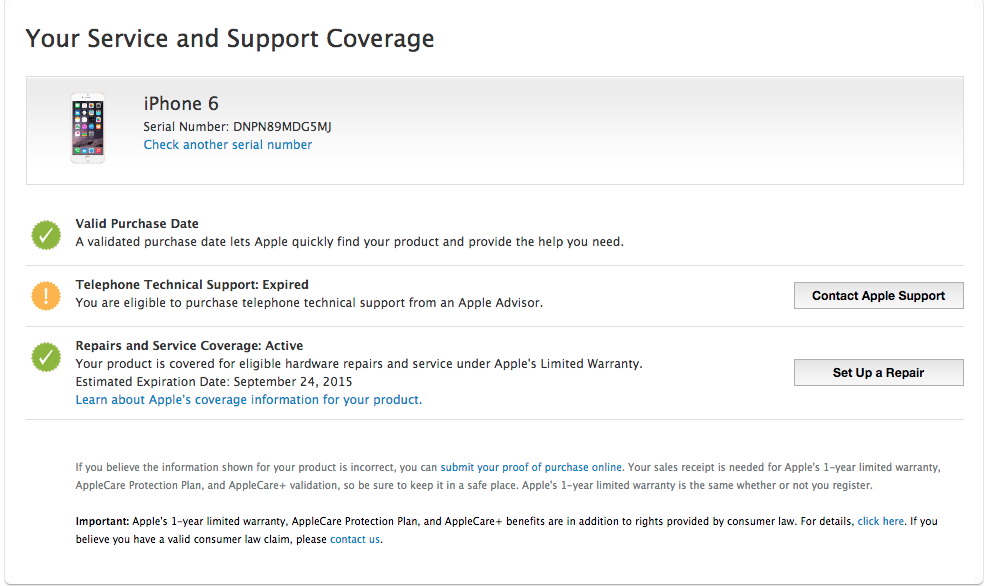This screenshot has height=586, width=1005.
Task: Click the Apple Advisor eligibility description text
Action: pyautogui.click(x=309, y=303)
